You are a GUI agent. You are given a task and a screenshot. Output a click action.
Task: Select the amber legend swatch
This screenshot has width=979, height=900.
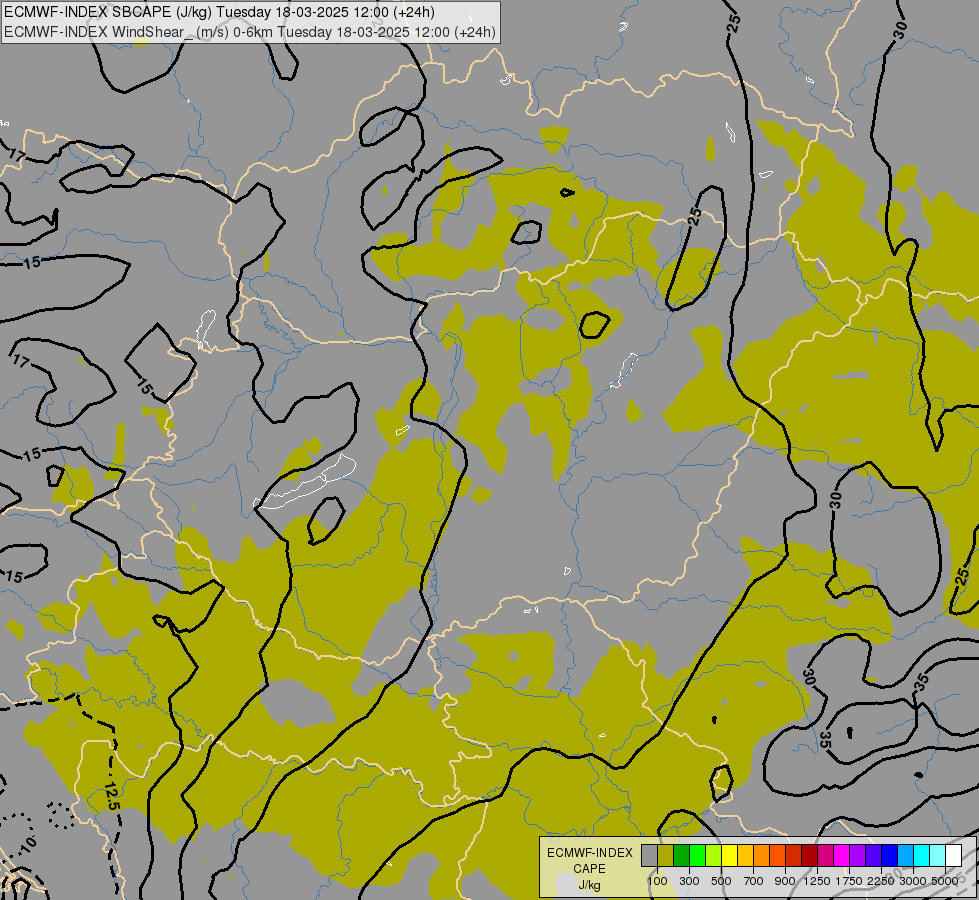pyautogui.click(x=745, y=856)
